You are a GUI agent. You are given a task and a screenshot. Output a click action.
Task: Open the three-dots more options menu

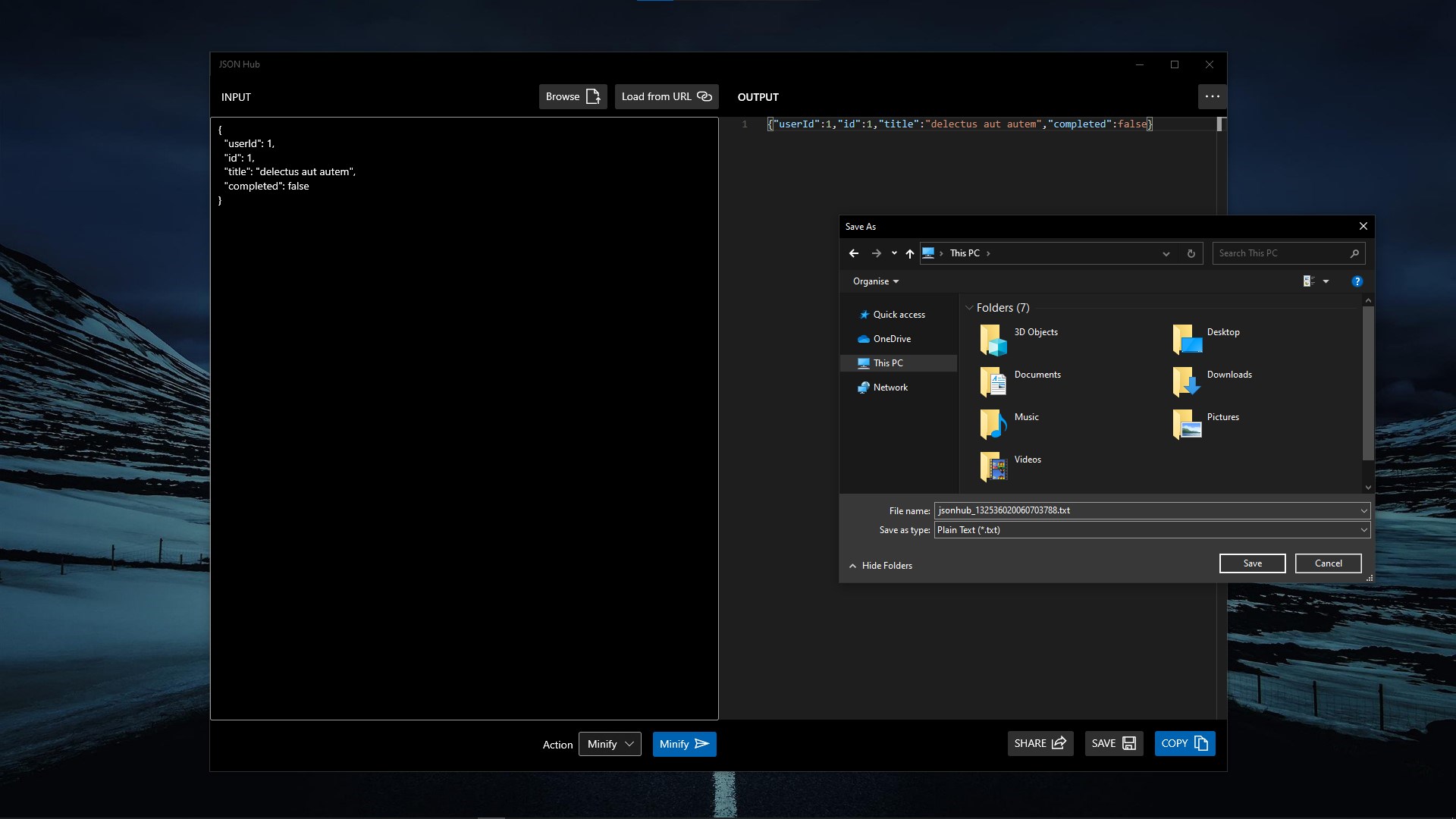pyautogui.click(x=1212, y=96)
